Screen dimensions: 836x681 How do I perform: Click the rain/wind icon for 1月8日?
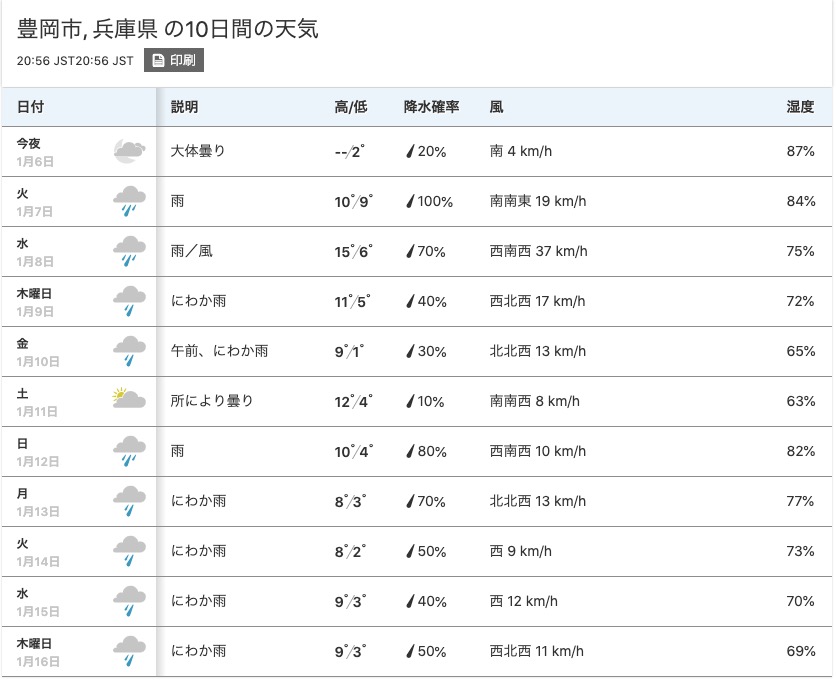tap(129, 251)
